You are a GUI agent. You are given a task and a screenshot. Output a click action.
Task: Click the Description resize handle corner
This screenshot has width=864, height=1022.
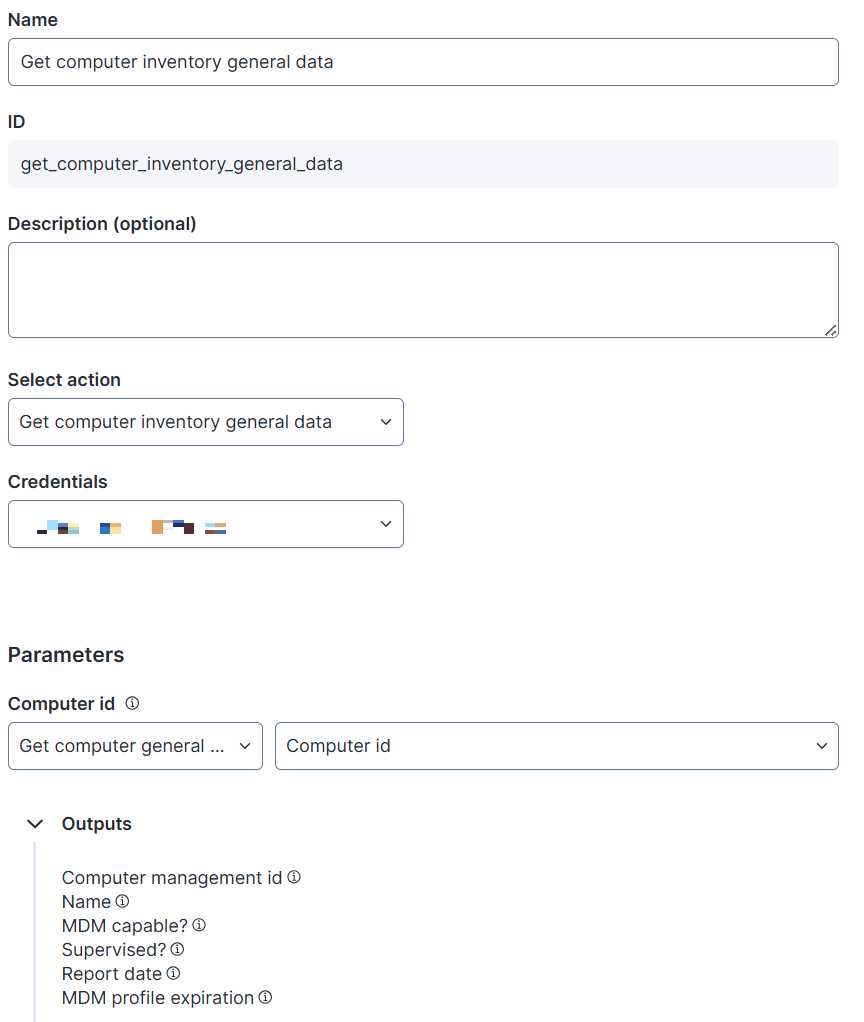[x=831, y=330]
